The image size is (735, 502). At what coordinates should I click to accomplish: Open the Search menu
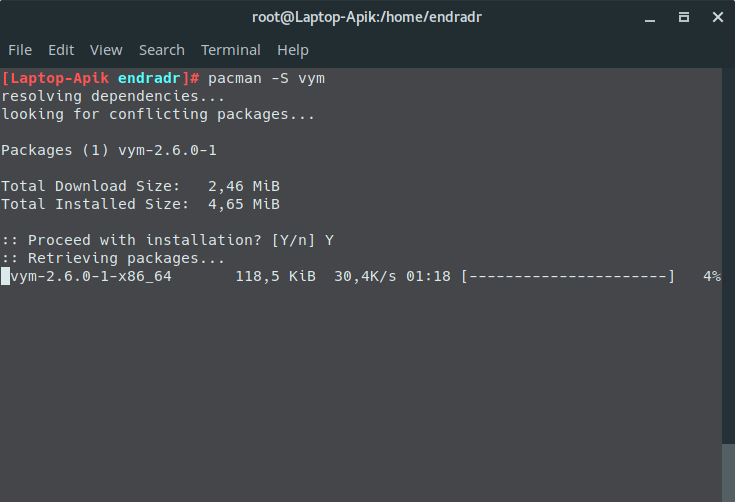click(162, 50)
